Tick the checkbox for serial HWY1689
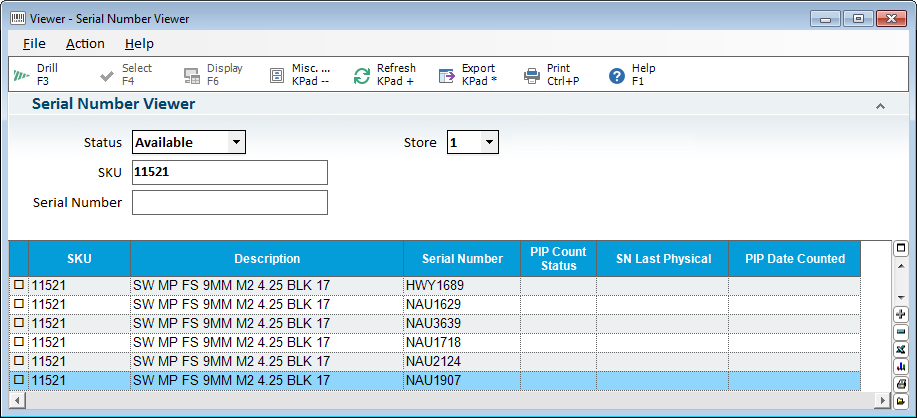The height and width of the screenshot is (418, 917). (19, 286)
